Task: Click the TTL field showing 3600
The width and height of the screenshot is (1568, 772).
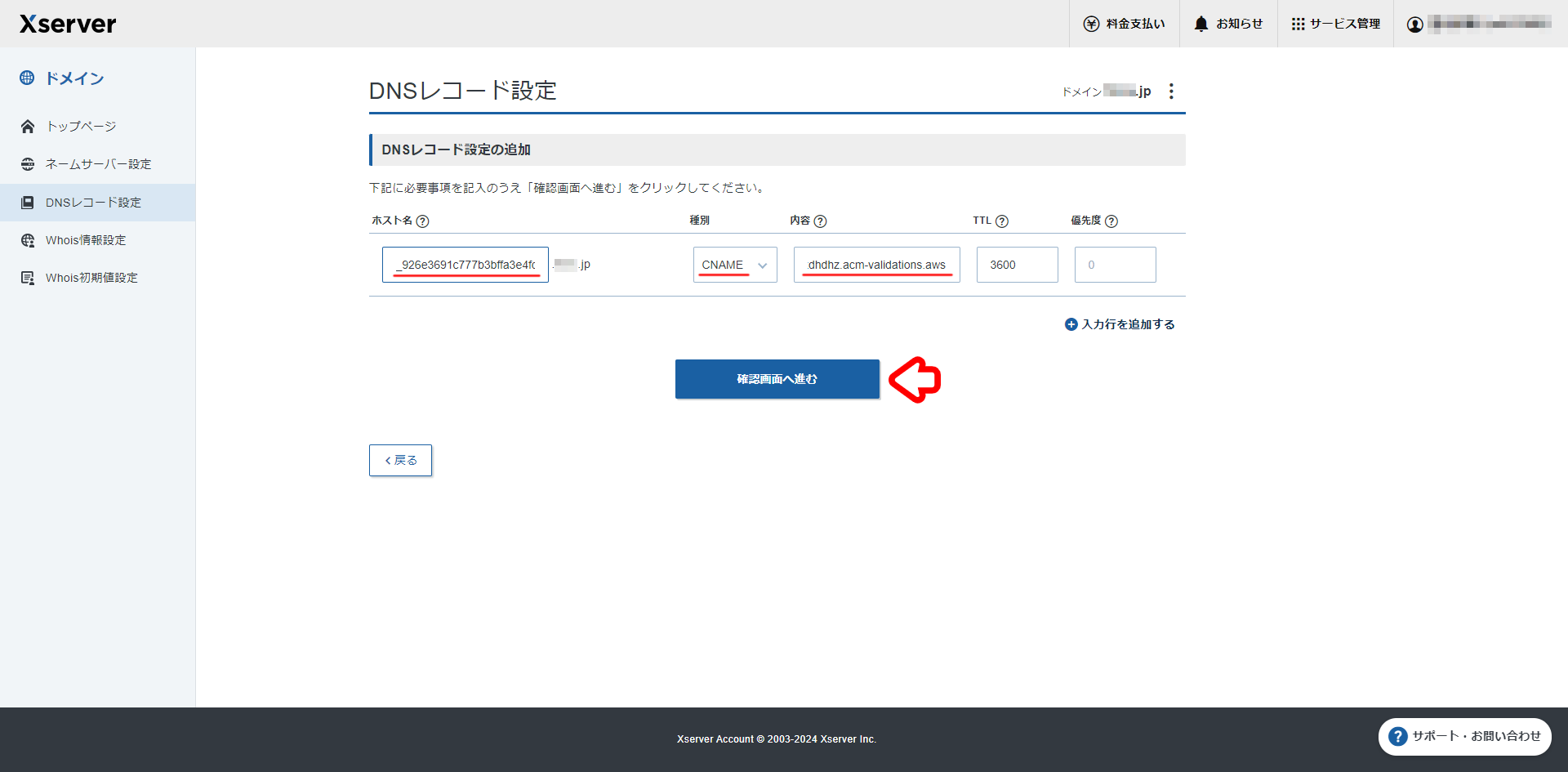Action: (x=1018, y=265)
